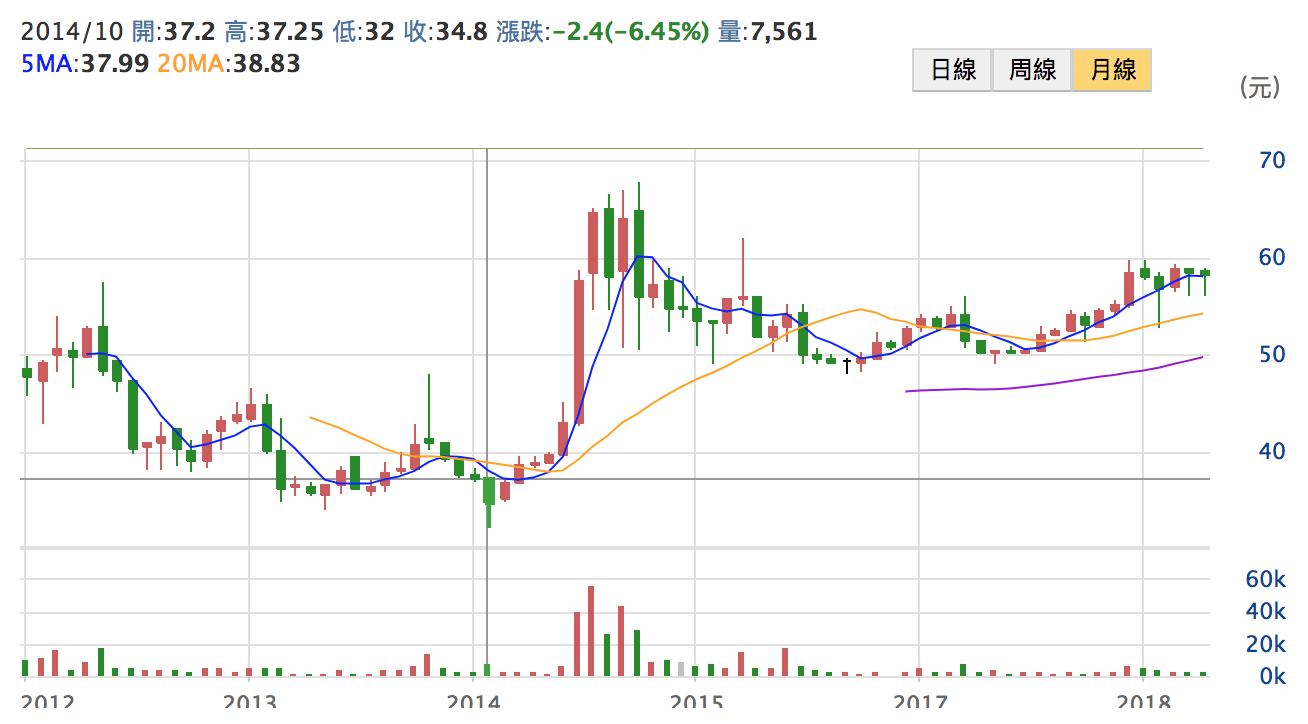Image resolution: width=1308 pixels, height=724 pixels.
Task: Click the tallest red volume bar in mid-2014
Action: [x=592, y=631]
